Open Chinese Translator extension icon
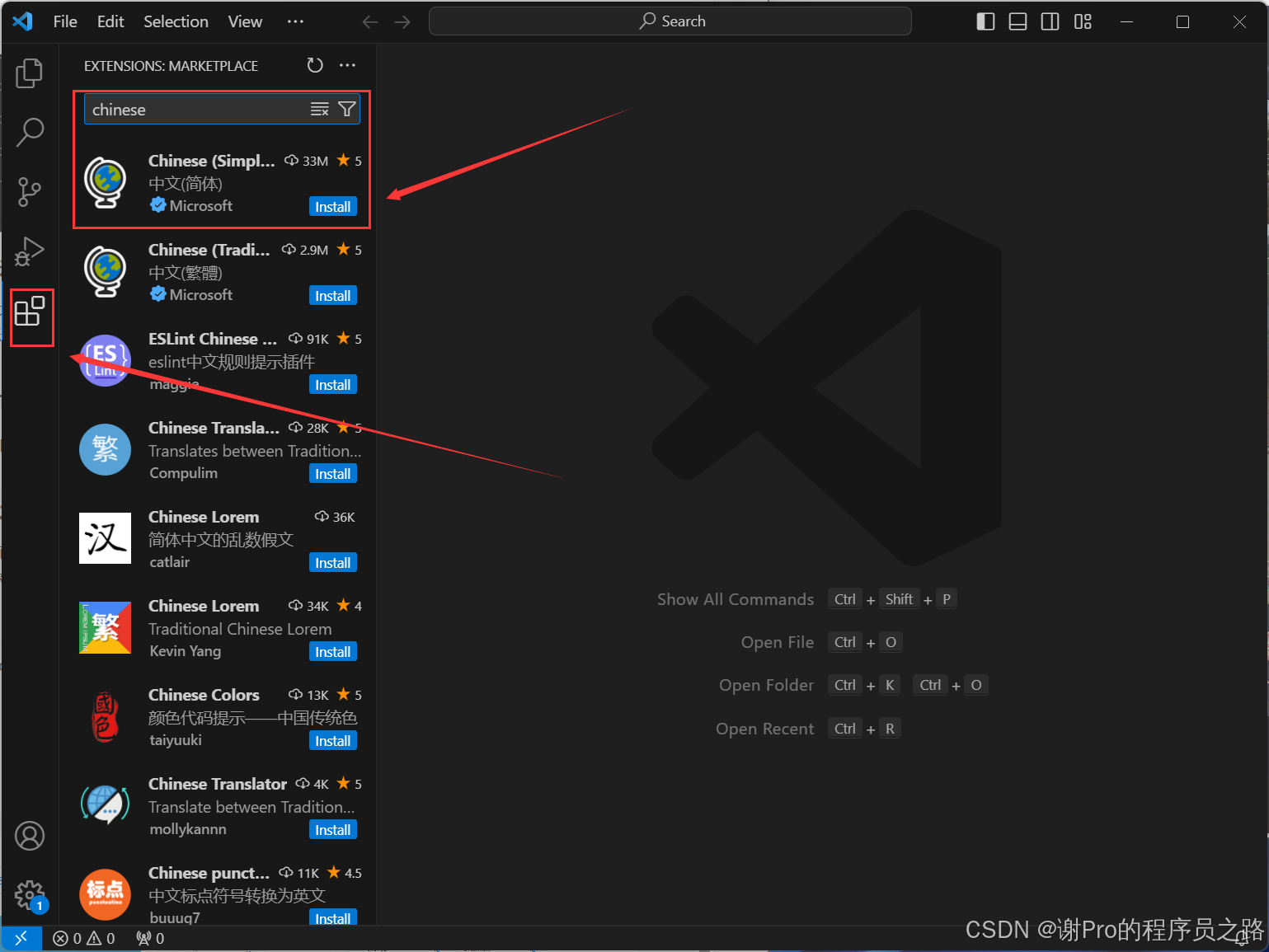The image size is (1269, 952). 106,805
